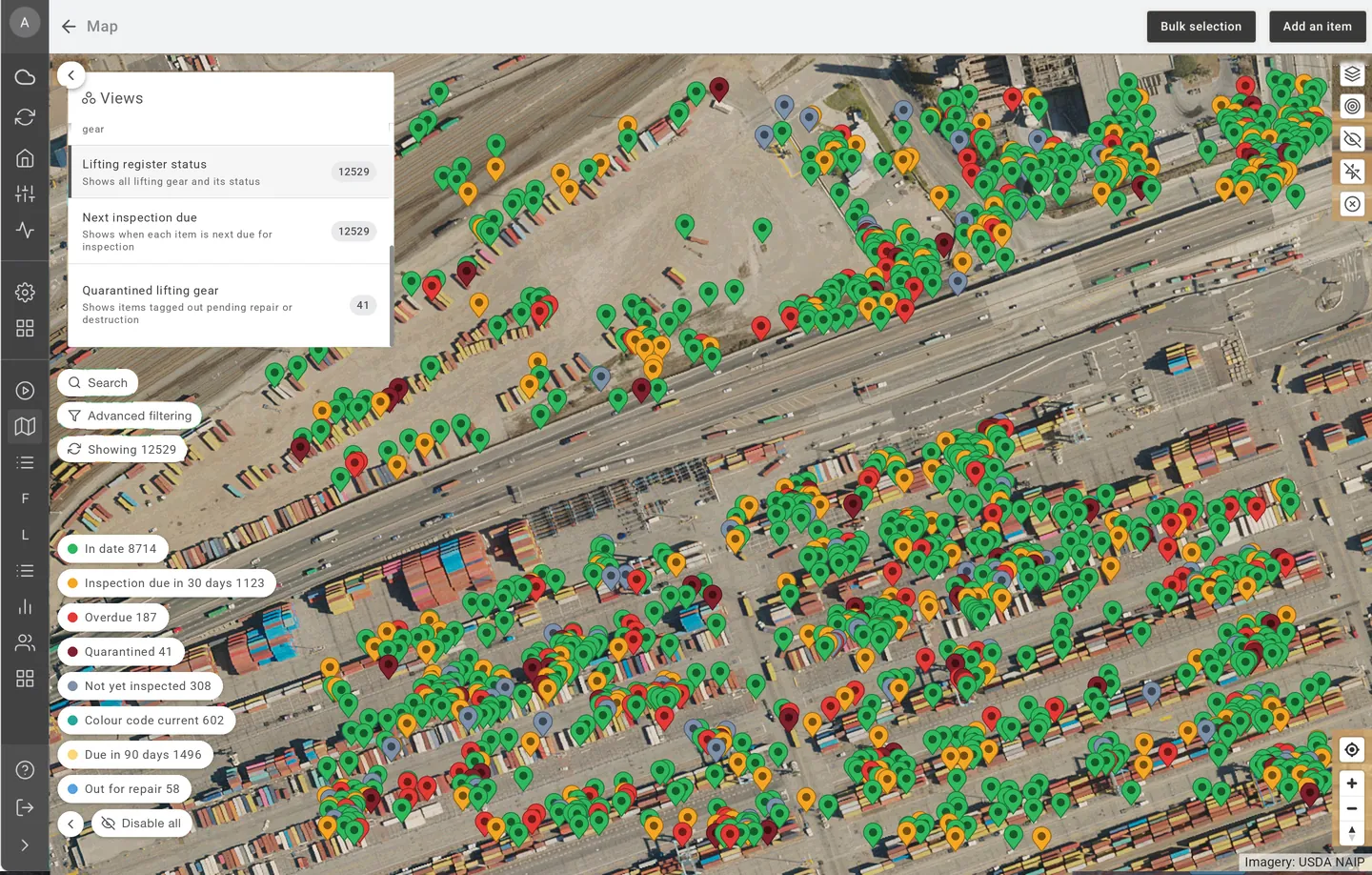
Task: Toggle the crossed-out eye map icon
Action: (1352, 139)
